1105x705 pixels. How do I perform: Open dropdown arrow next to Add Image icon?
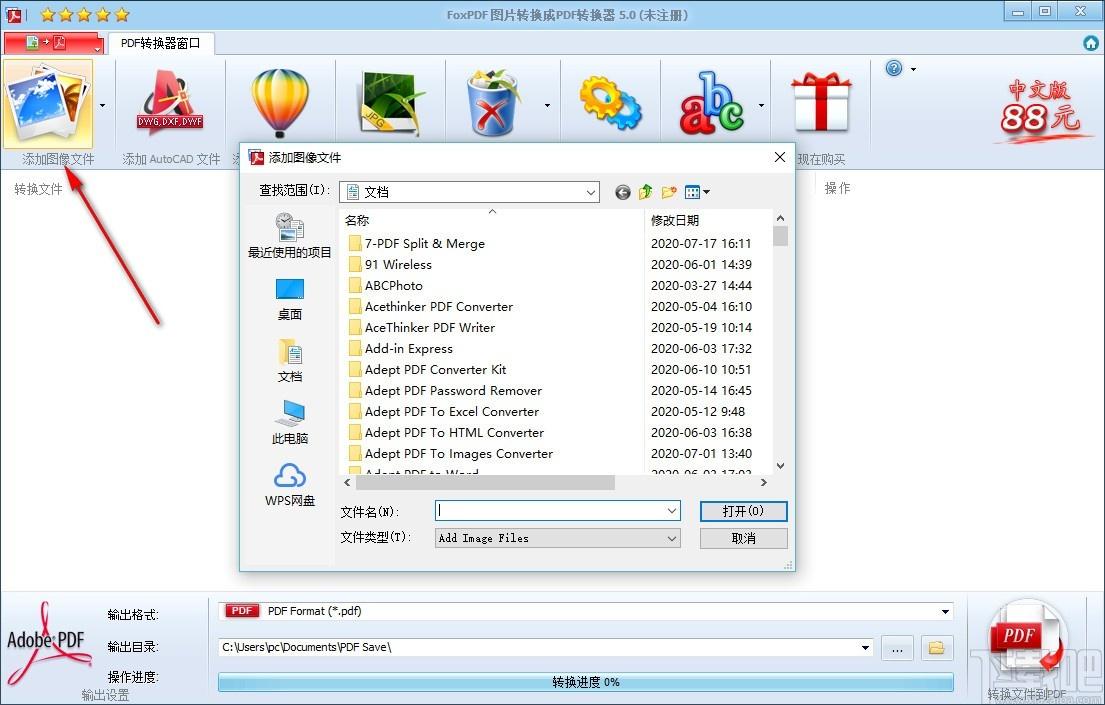click(x=103, y=106)
